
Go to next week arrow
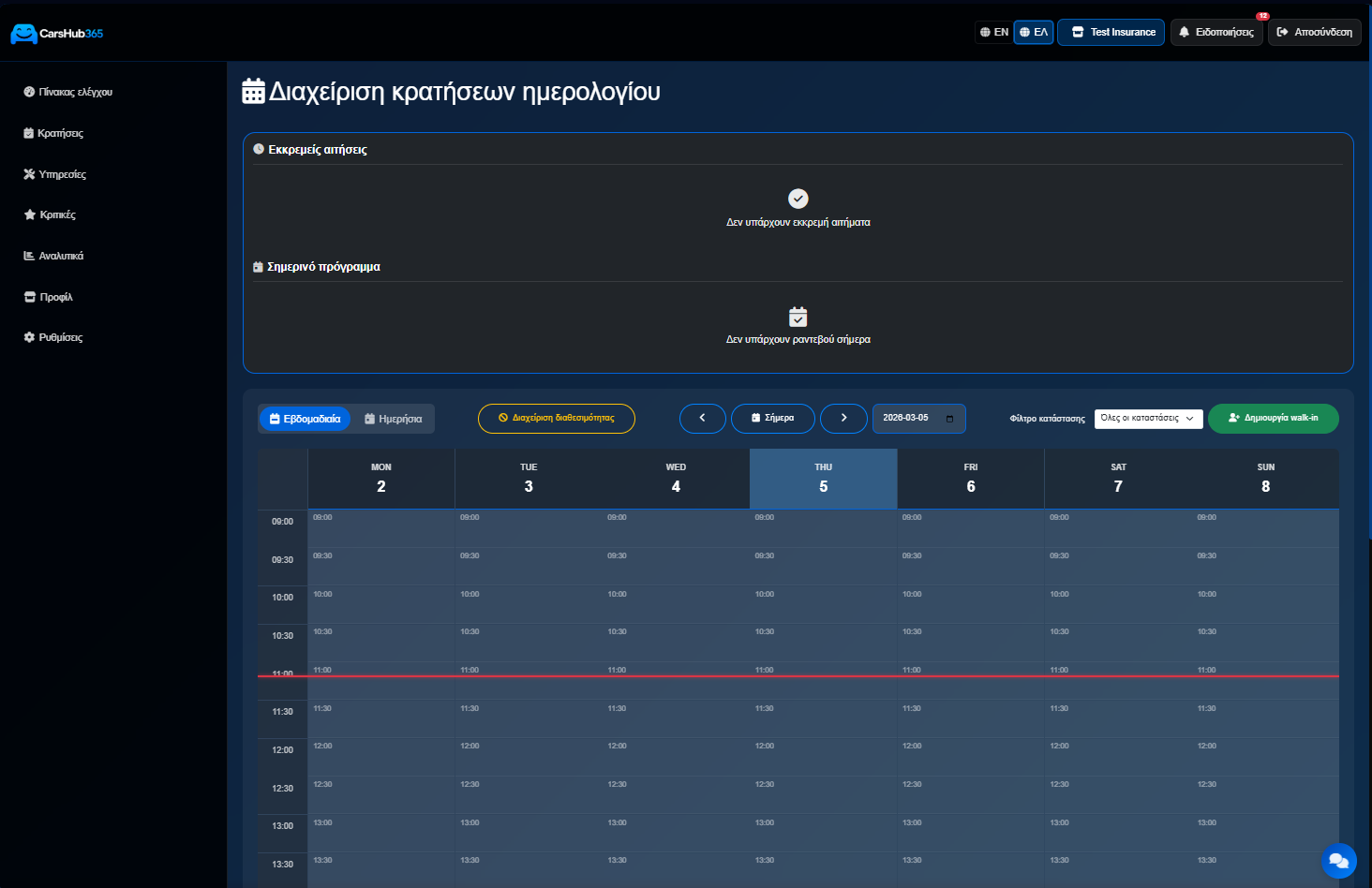pyautogui.click(x=843, y=418)
